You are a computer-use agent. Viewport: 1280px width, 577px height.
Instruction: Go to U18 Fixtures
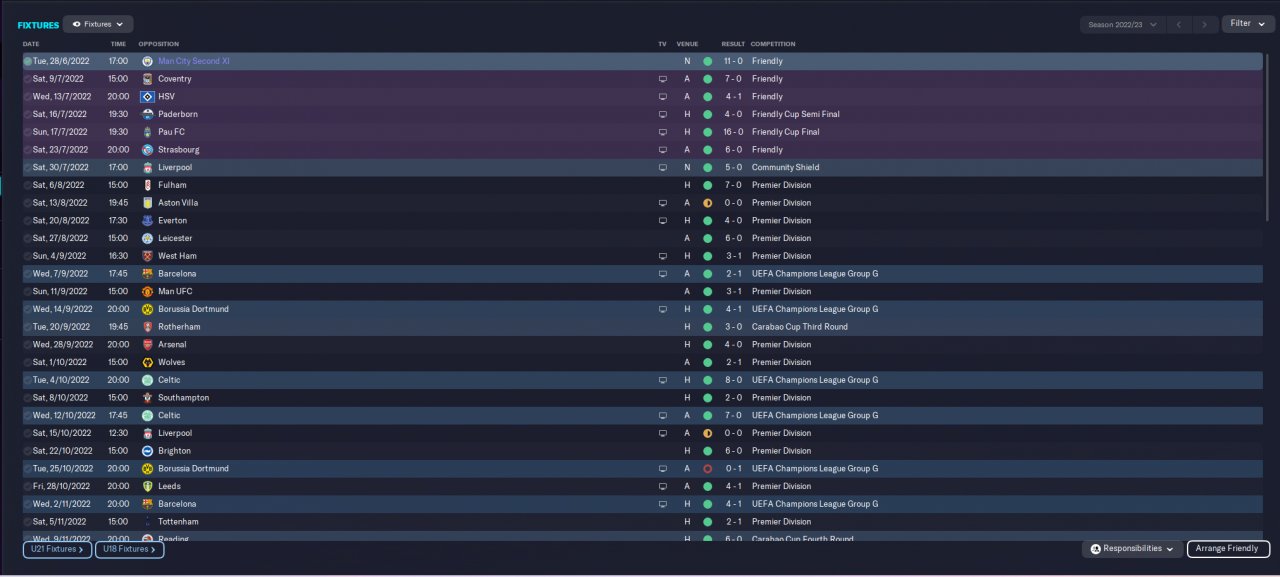coord(129,549)
